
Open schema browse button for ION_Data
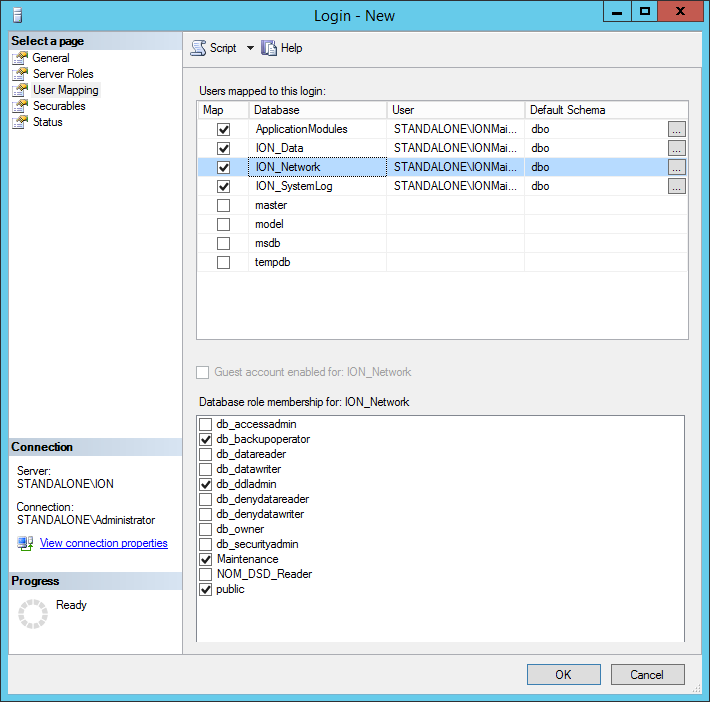tap(676, 148)
